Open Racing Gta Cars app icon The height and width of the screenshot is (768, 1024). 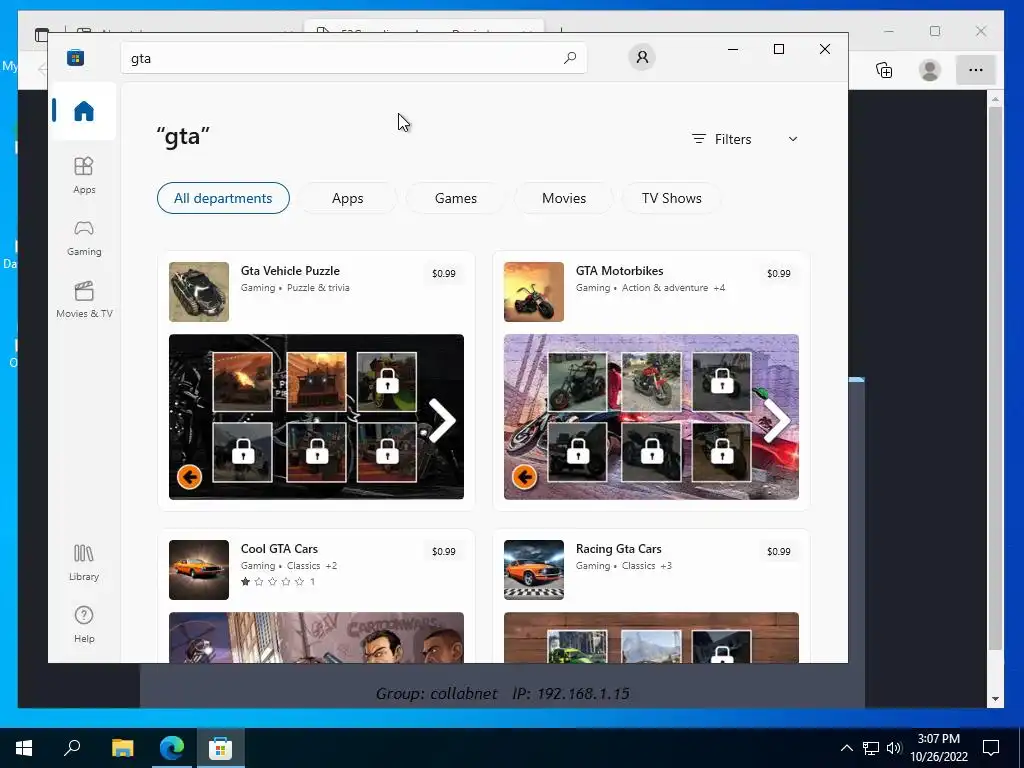(x=534, y=569)
